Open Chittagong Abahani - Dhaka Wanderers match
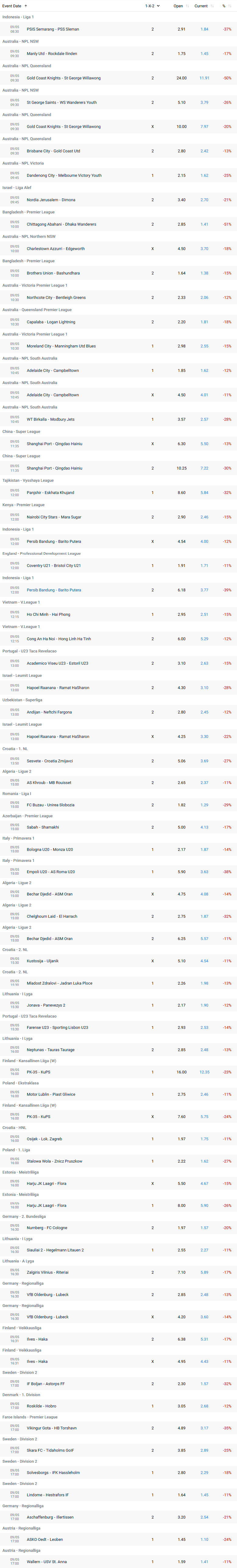The width and height of the screenshot is (237, 1568). [61, 224]
